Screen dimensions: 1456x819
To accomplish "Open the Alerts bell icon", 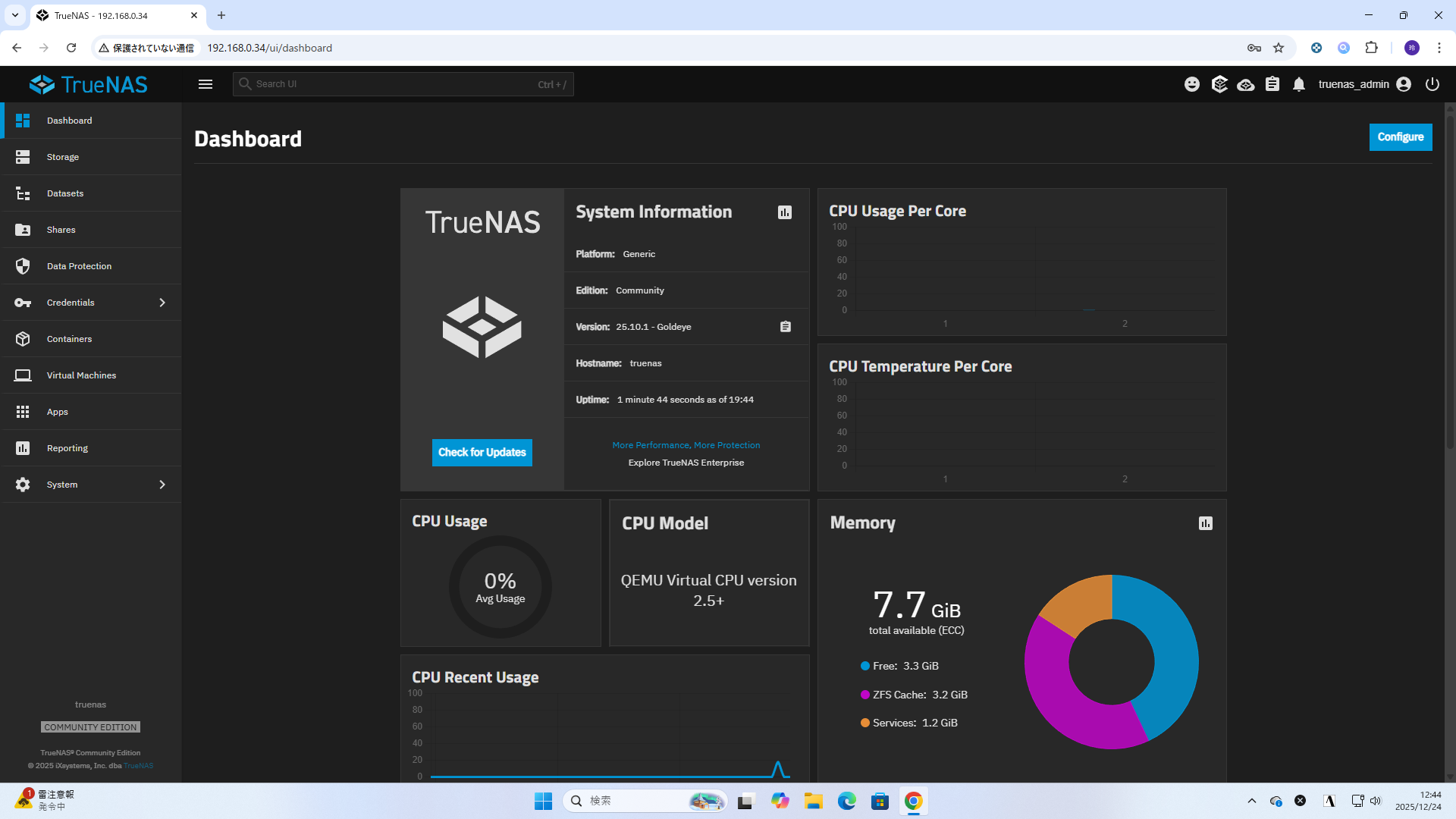I will click(1299, 84).
